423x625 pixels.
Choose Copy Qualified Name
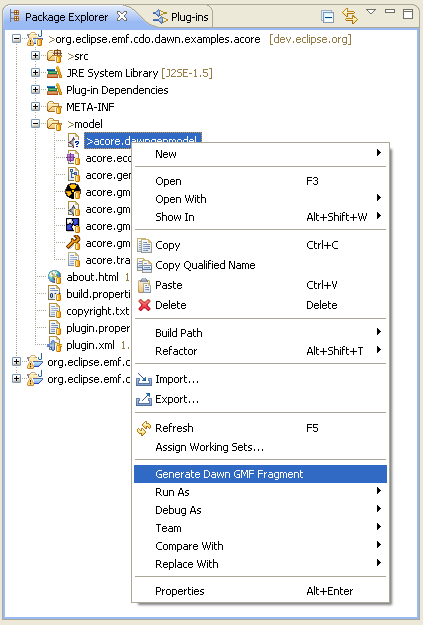click(x=260, y=265)
